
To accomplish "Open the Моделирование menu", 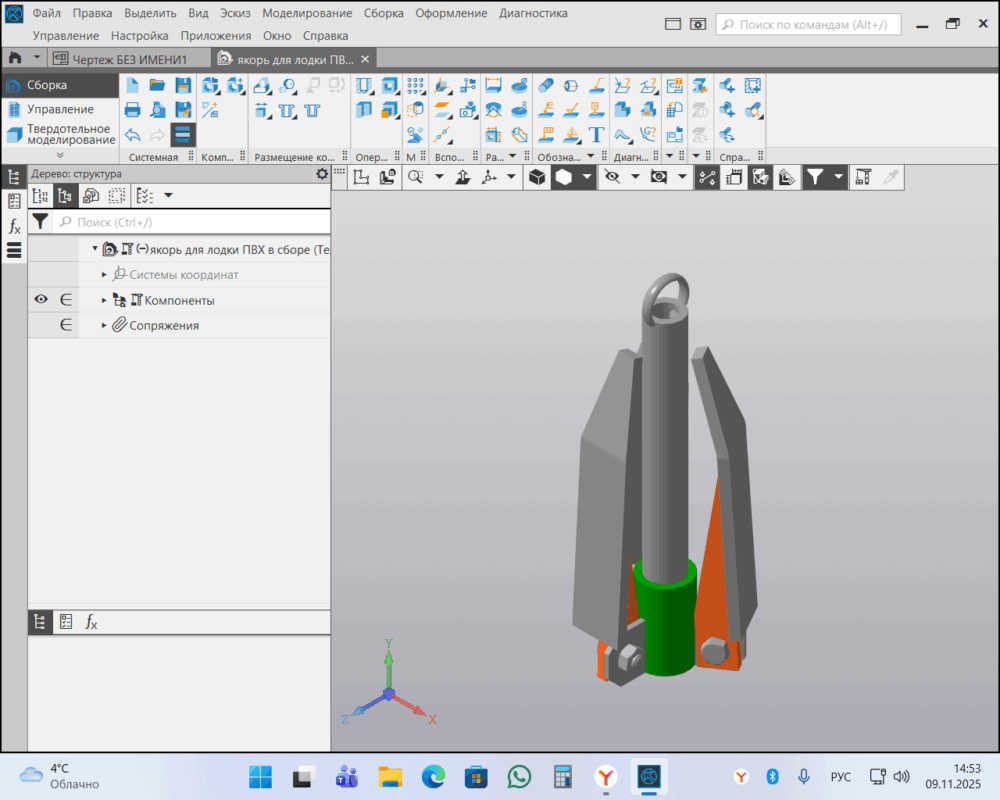I will coord(307,13).
